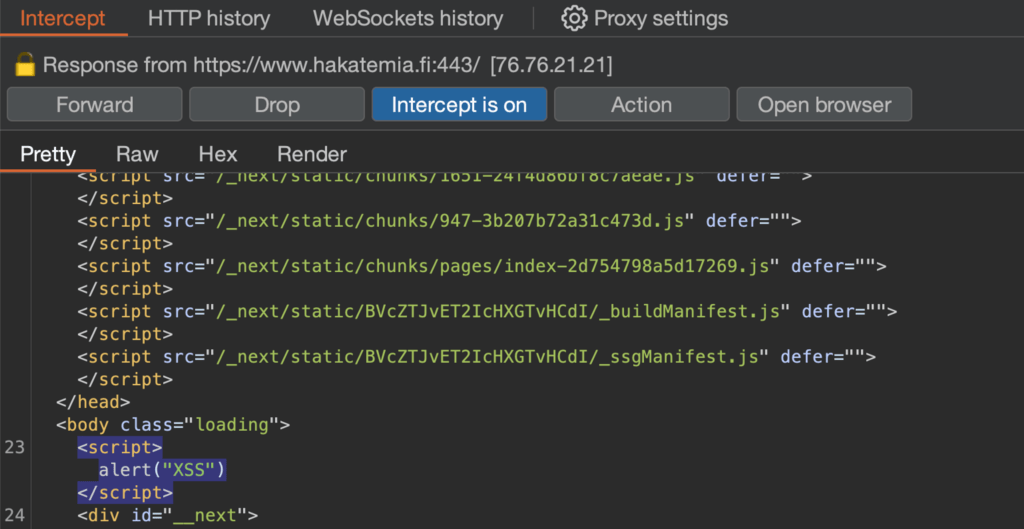This screenshot has width=1024, height=529.
Task: Click the padlock icon beside Response URL
Action: (25, 66)
